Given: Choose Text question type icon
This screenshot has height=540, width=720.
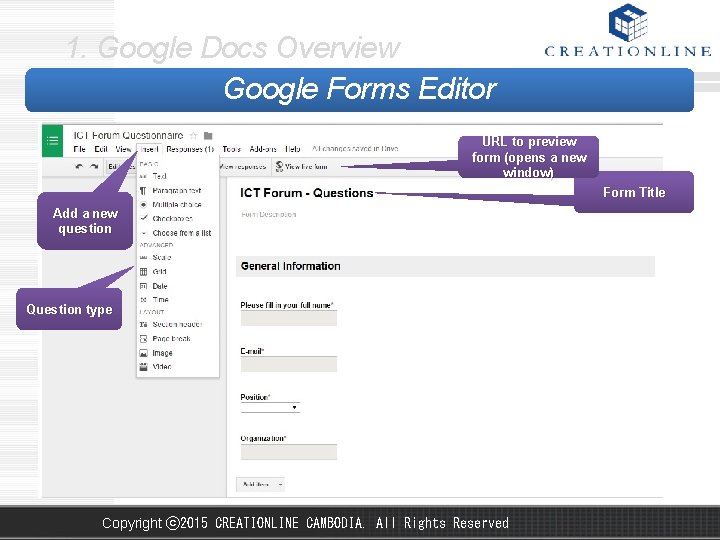Looking at the screenshot, I should point(143,176).
